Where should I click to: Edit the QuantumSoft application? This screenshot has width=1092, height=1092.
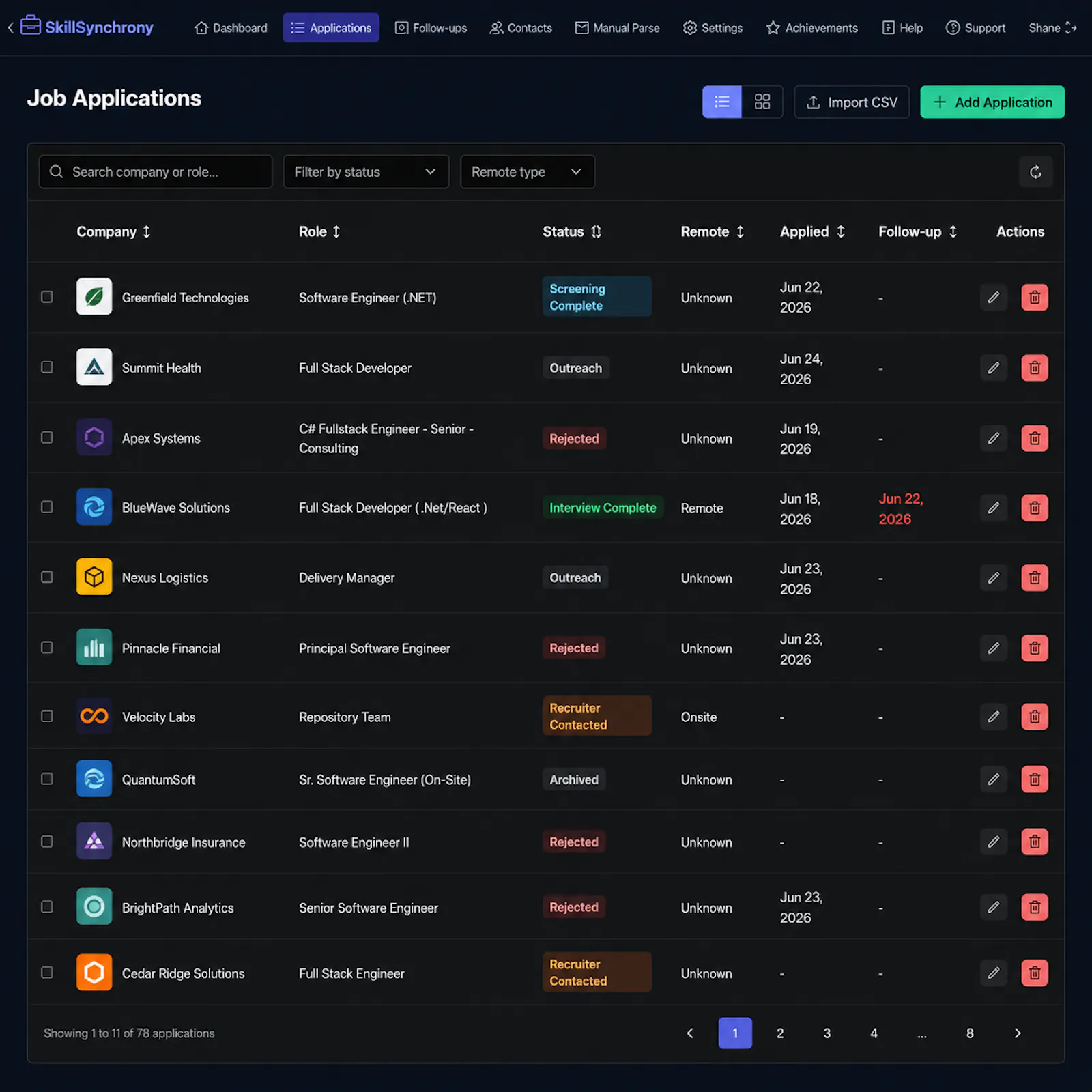(994, 779)
